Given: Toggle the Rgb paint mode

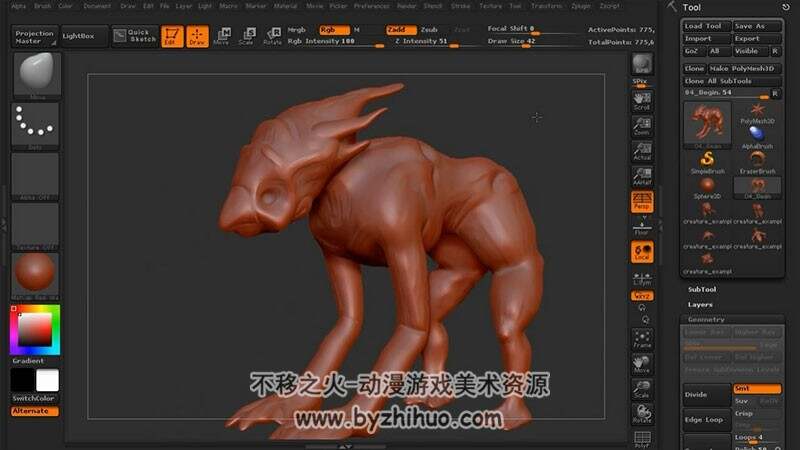Looking at the screenshot, I should (x=334, y=30).
